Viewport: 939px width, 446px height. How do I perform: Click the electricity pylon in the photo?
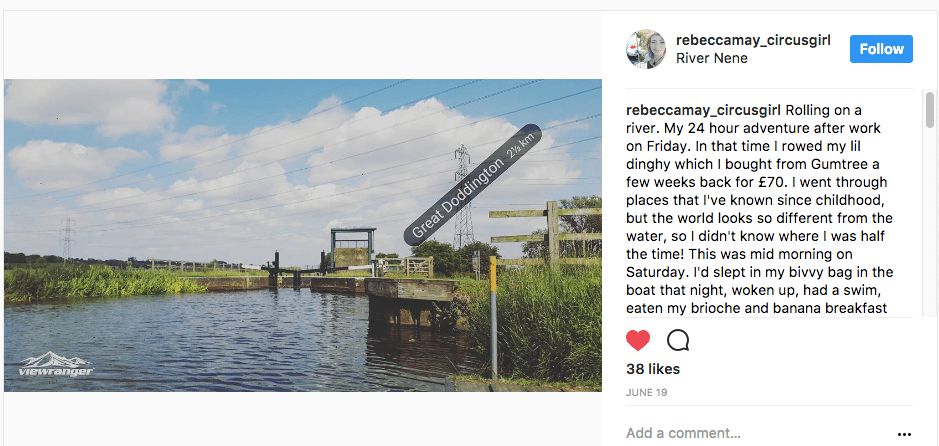point(463,200)
